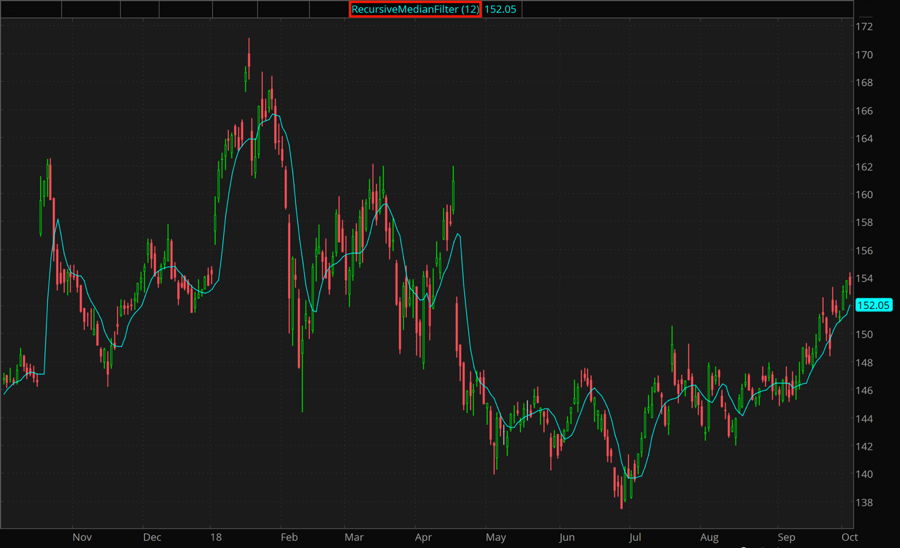Click the Feb label on time axis
Viewport: 900px width, 548px height.
point(289,537)
